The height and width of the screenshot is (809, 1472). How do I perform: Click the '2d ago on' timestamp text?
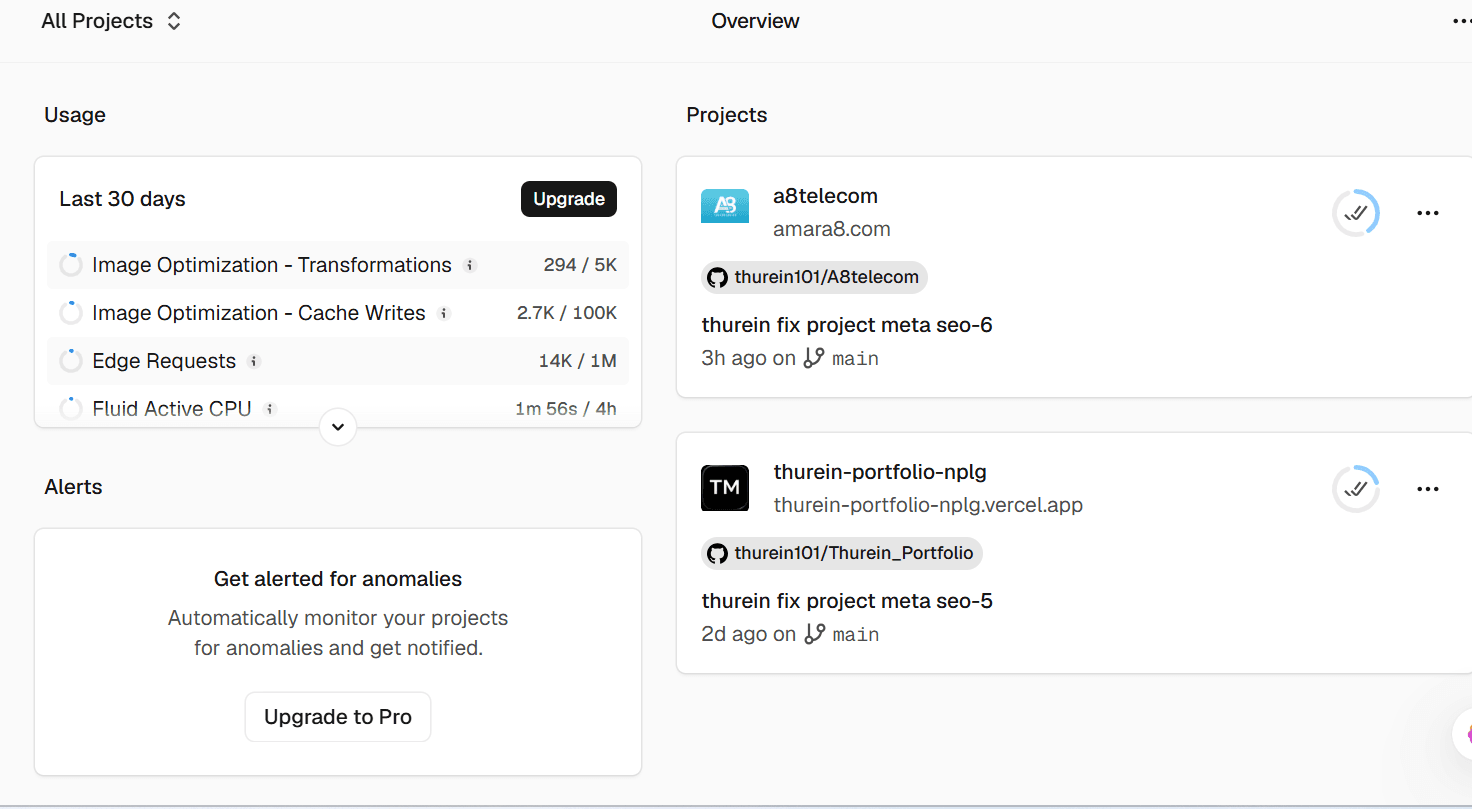[748, 634]
